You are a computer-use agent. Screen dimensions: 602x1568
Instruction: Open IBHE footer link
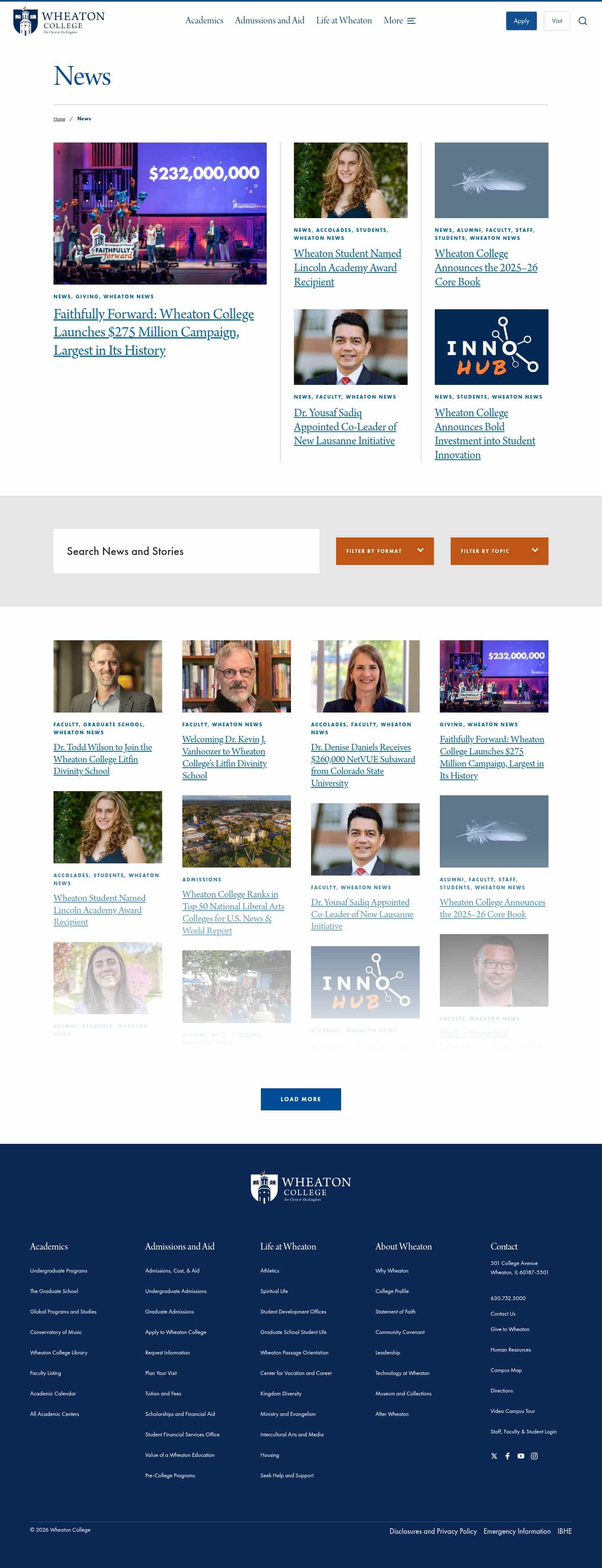(x=564, y=1532)
